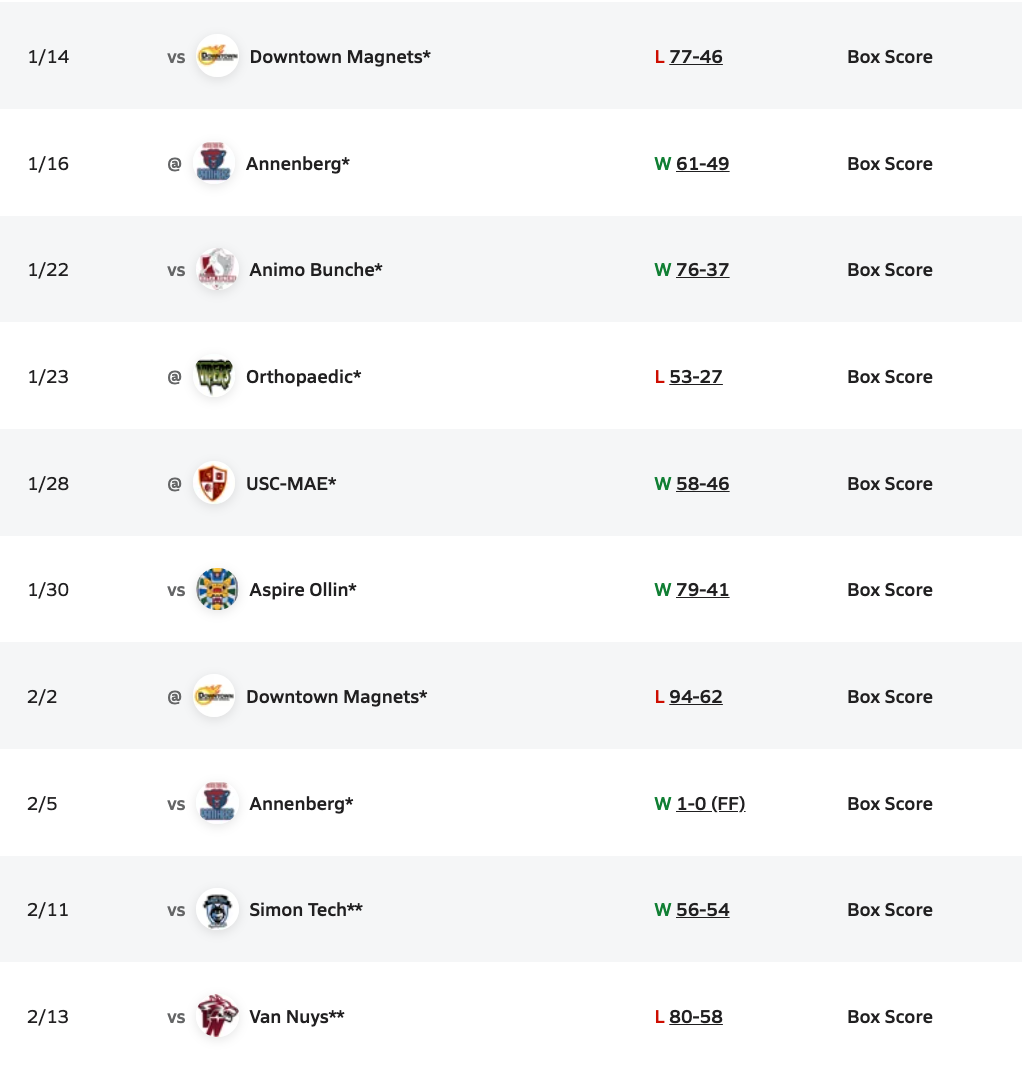
Task: Open the 56-54 Simon Tech score
Action: (702, 910)
